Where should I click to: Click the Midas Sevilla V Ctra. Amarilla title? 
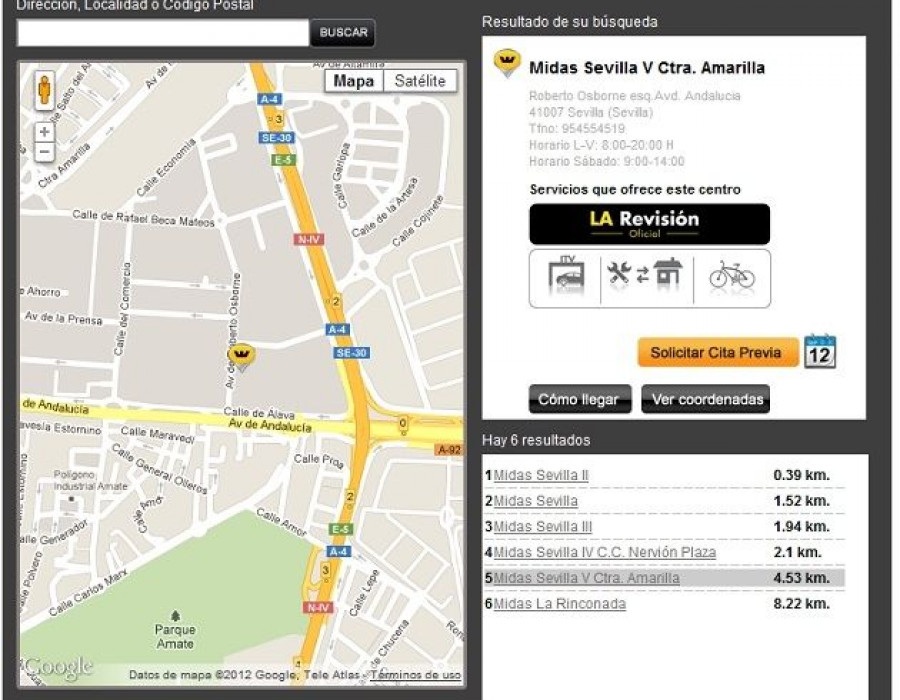click(x=647, y=68)
